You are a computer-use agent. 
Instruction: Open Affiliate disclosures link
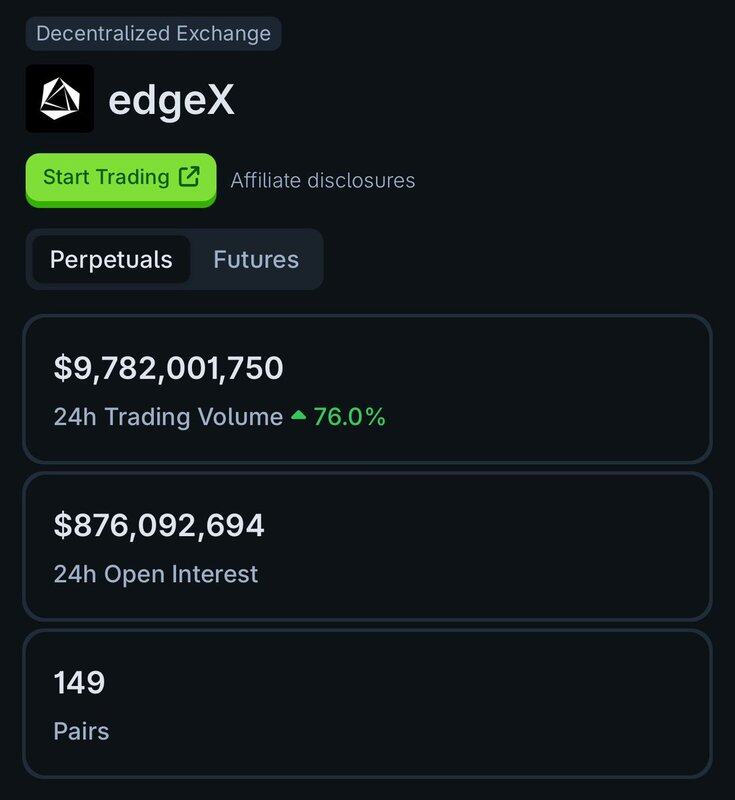tap(323, 181)
